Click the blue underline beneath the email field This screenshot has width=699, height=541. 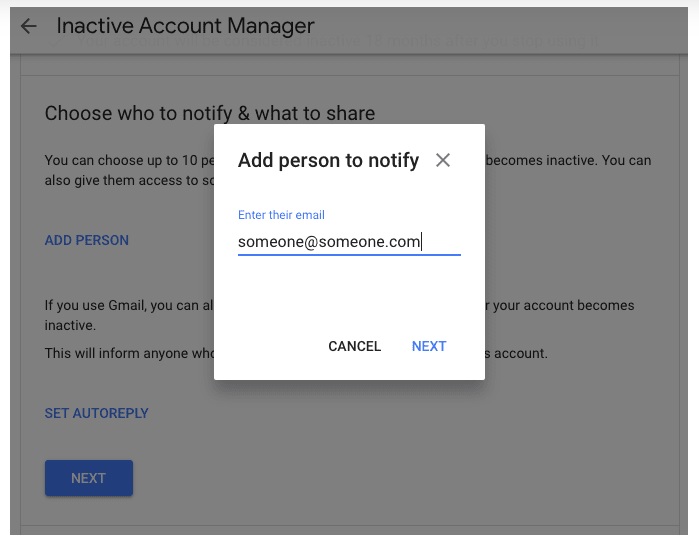pyautogui.click(x=349, y=255)
